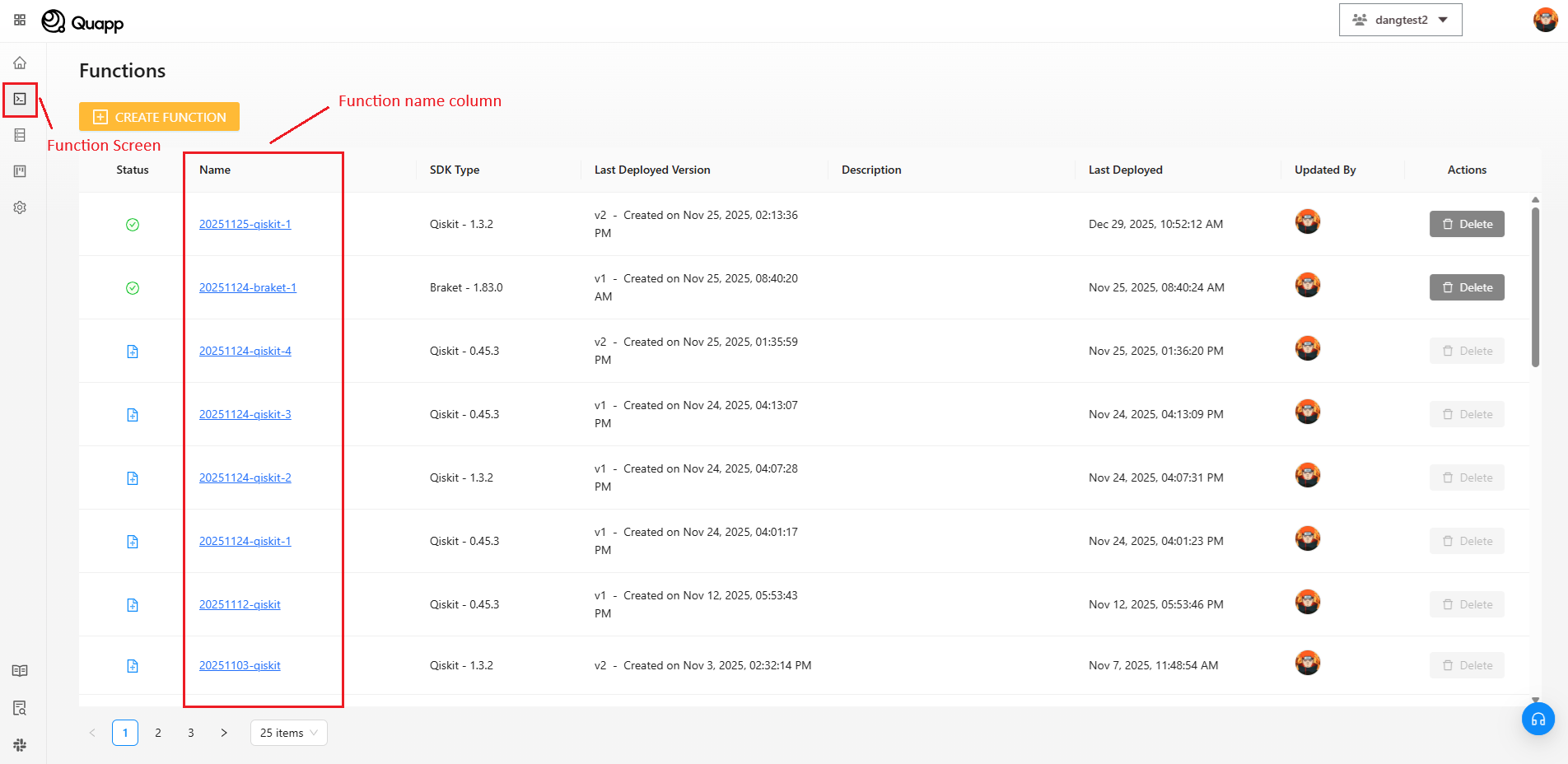The image size is (1568, 764).
Task: Click the Create Function button
Action: point(159,117)
